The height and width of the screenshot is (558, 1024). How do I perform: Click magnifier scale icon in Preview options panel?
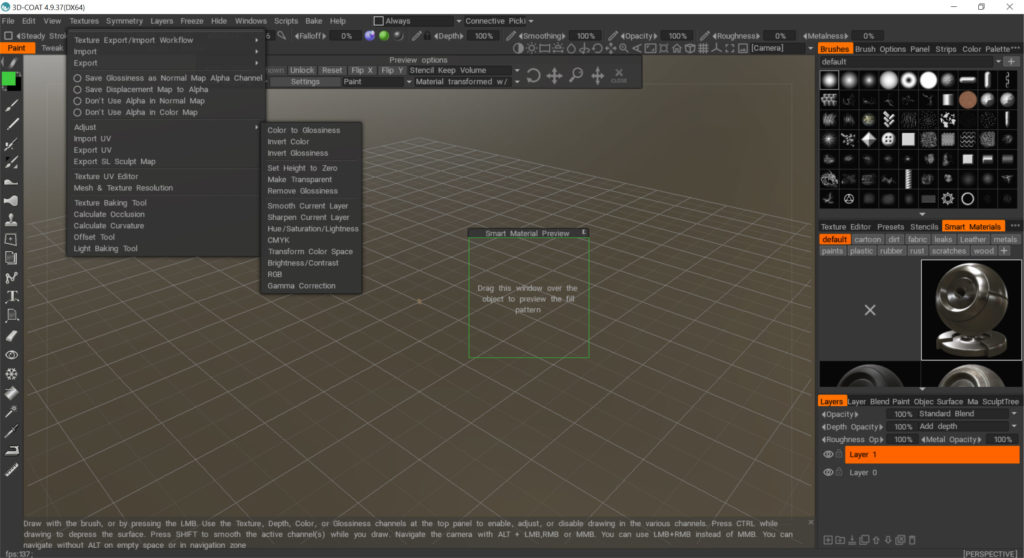pyautogui.click(x=576, y=76)
